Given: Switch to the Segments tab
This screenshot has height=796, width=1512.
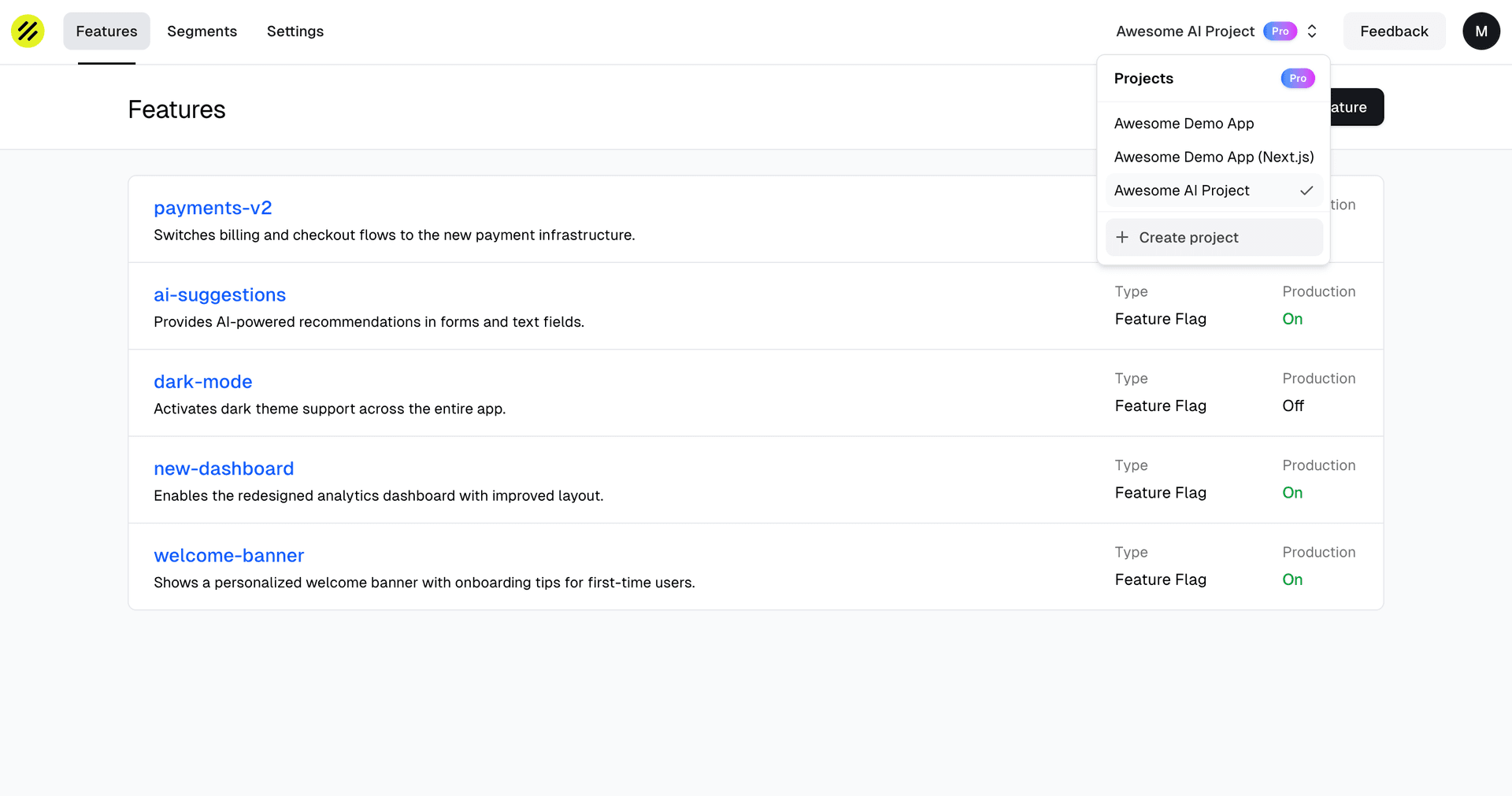Looking at the screenshot, I should (202, 31).
